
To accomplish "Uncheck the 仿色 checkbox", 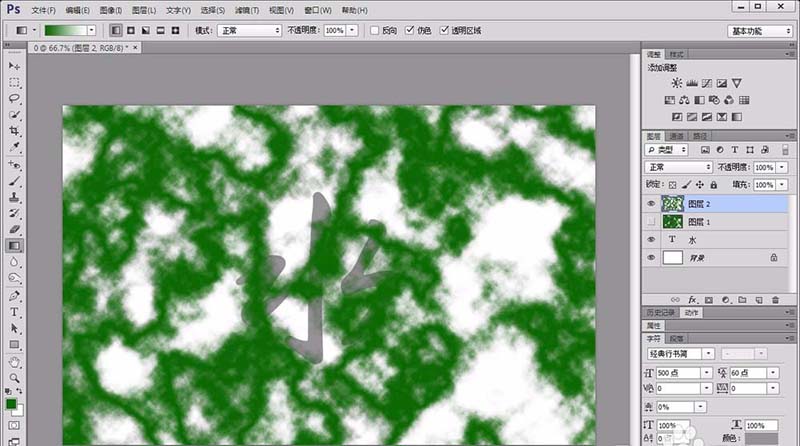I will pos(410,31).
